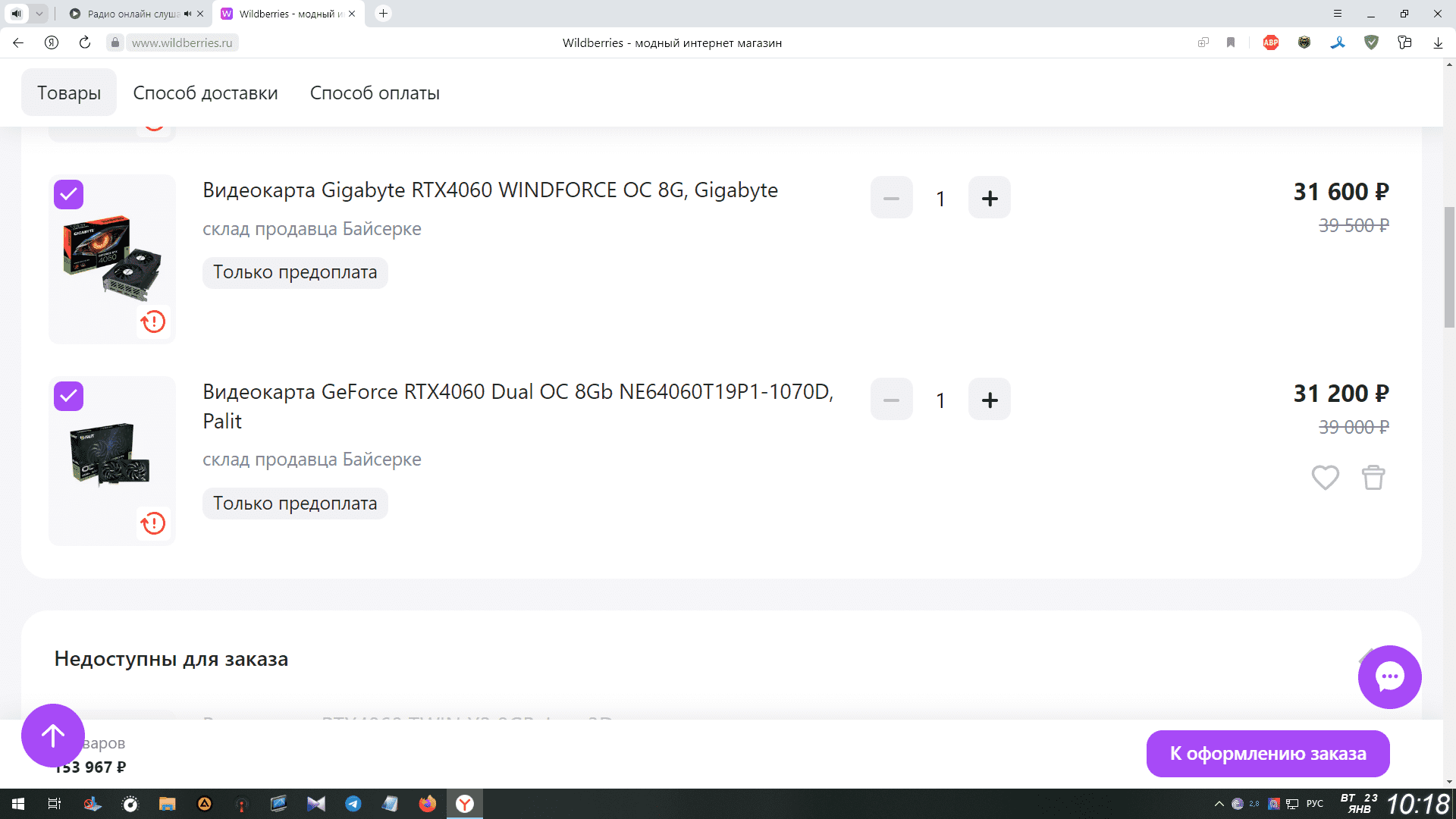Click red warning icon on Gigabyte thumbnail

[153, 322]
